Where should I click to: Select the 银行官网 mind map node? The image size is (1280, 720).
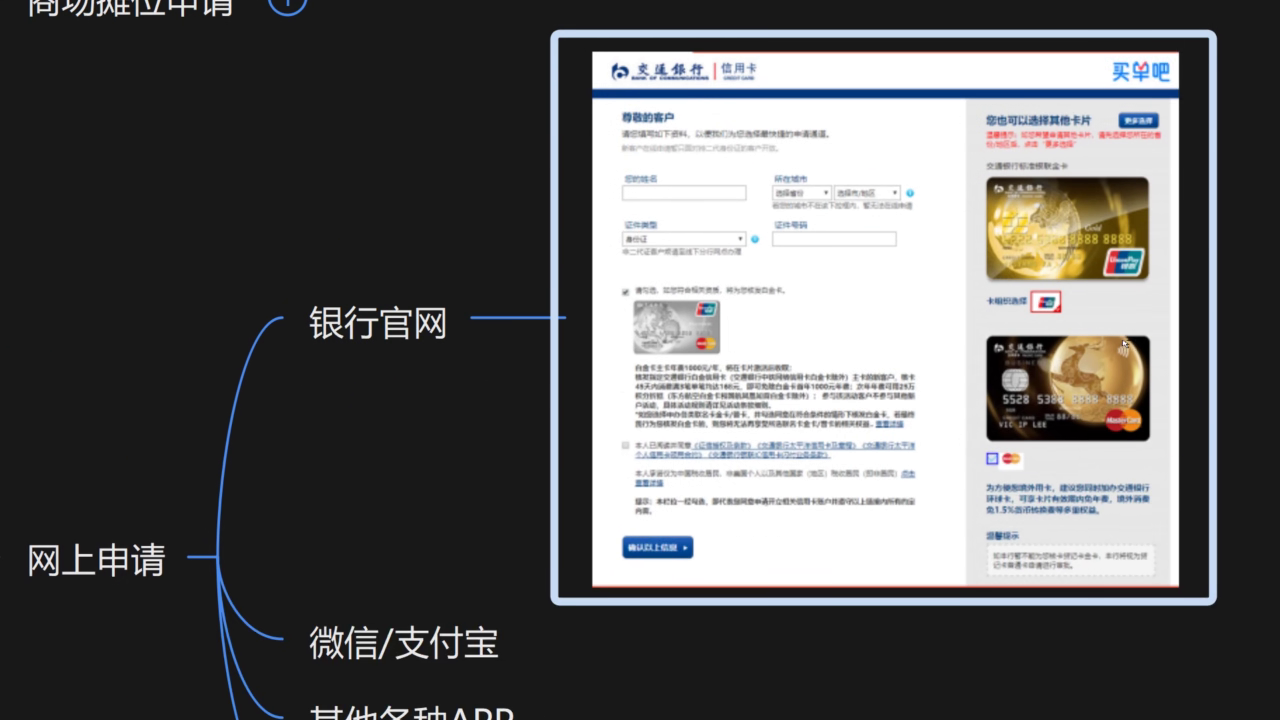click(377, 324)
